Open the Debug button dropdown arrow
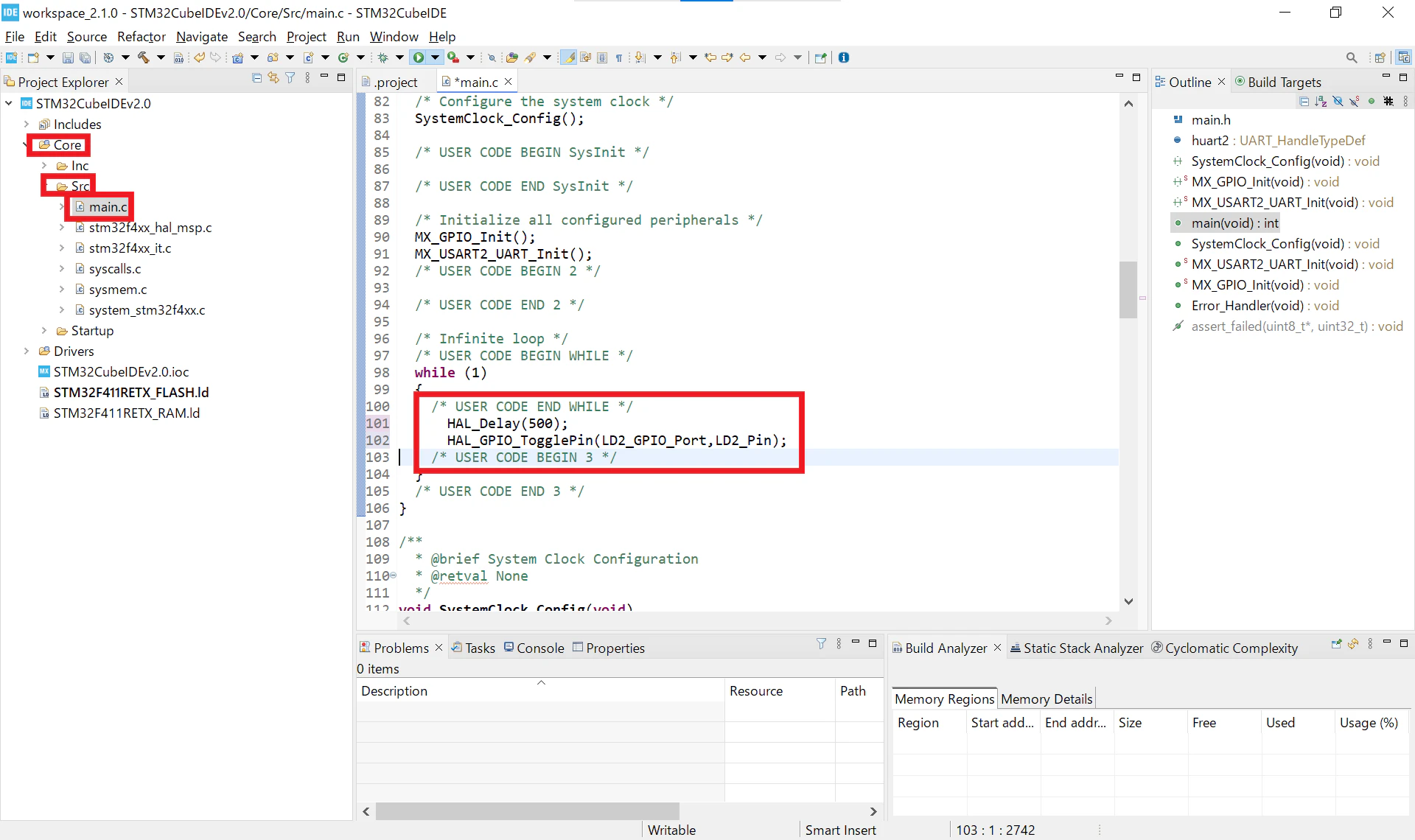Viewport: 1415px width, 840px height. click(x=399, y=57)
